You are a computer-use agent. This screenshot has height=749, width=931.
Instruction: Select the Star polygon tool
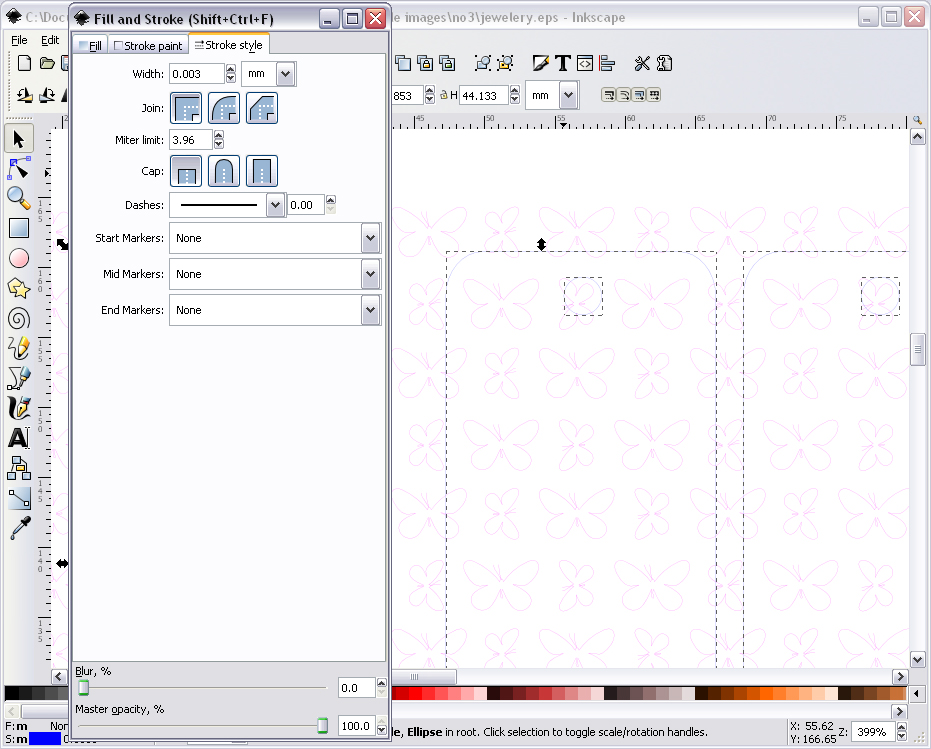(18, 288)
